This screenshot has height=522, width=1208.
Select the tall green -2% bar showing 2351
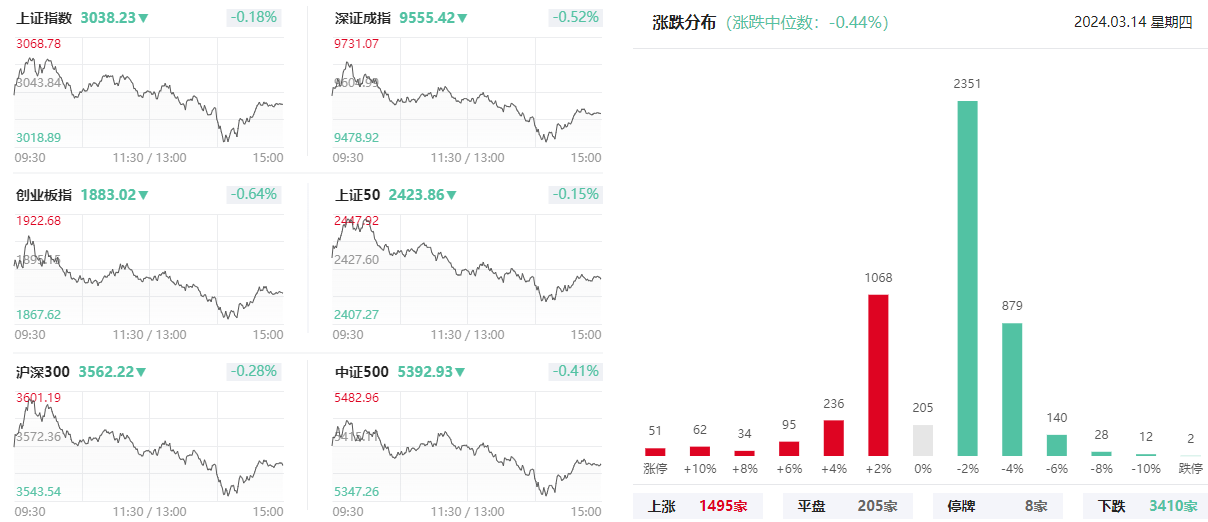tap(968, 278)
